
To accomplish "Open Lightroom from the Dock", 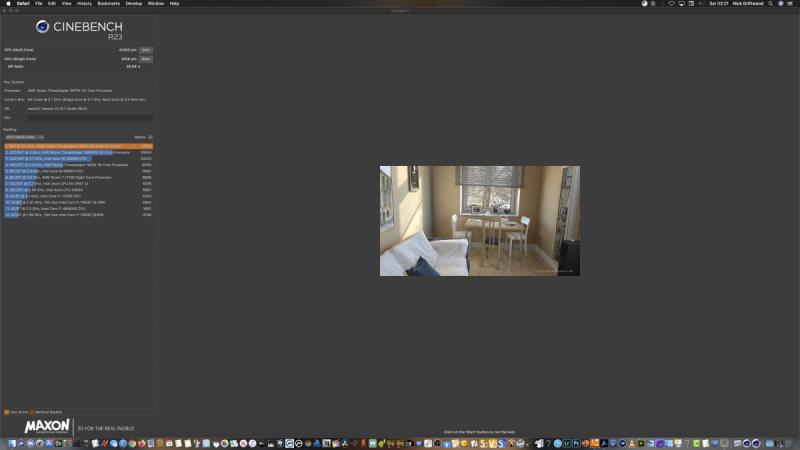I will coord(567,443).
